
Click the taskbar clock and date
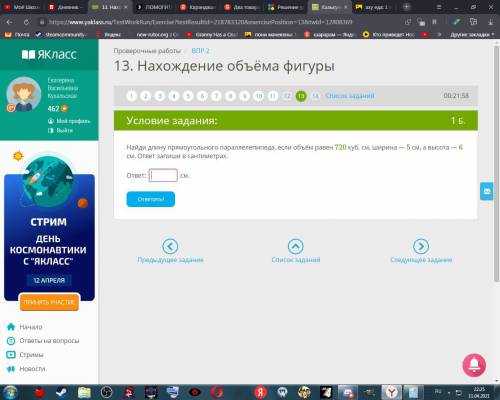tap(479, 392)
